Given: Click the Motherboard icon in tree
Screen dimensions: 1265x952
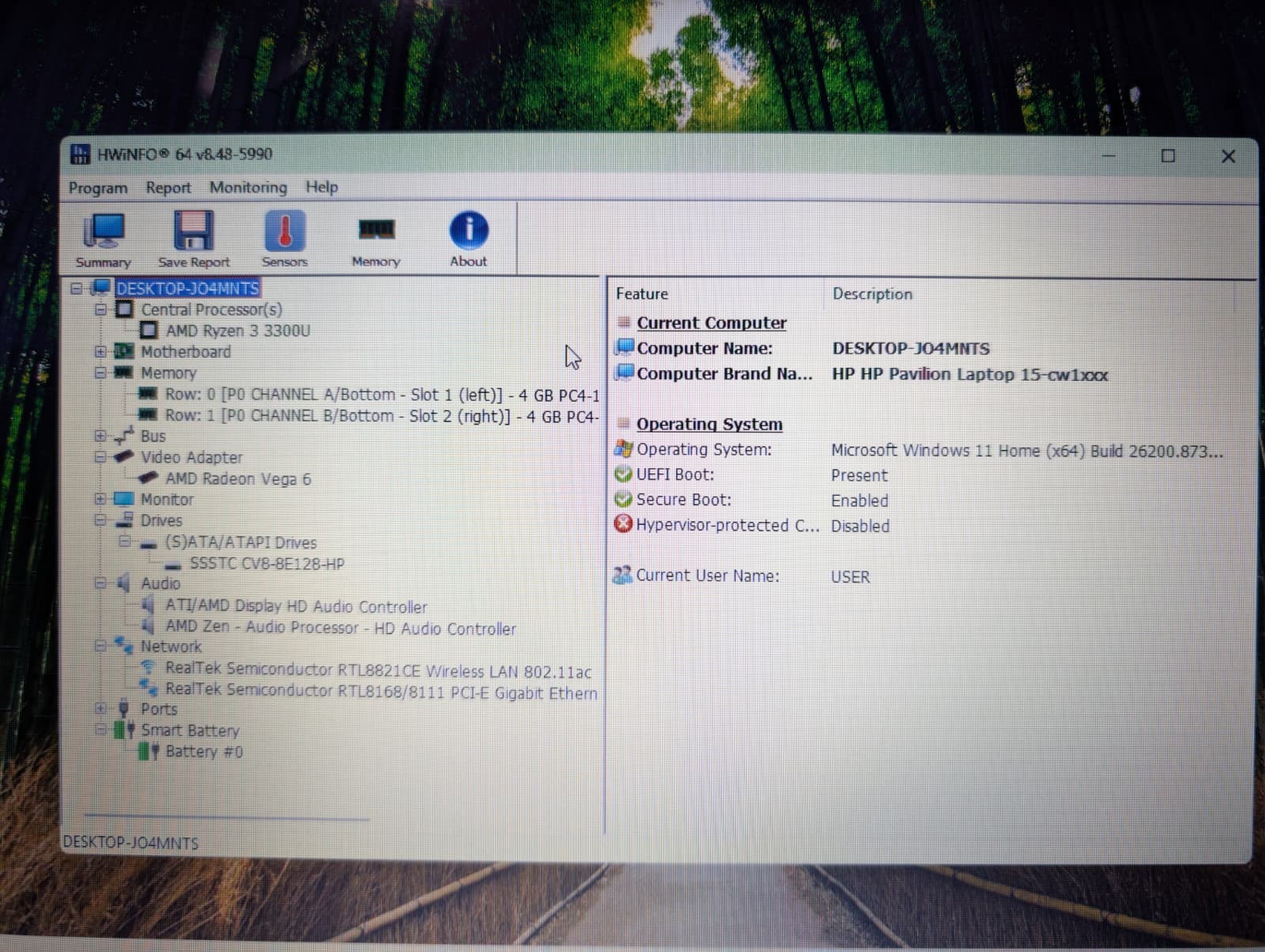Looking at the screenshot, I should (x=124, y=351).
